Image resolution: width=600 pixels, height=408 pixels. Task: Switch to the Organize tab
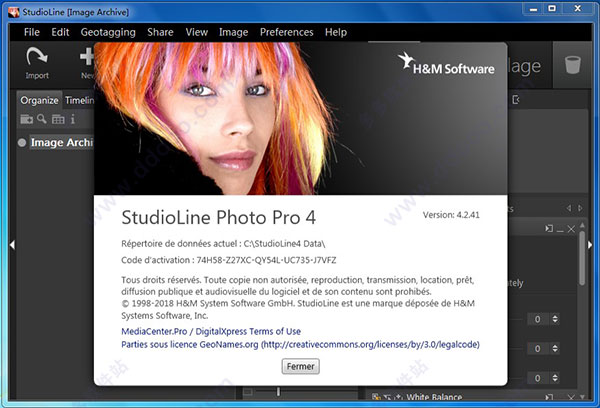(39, 100)
